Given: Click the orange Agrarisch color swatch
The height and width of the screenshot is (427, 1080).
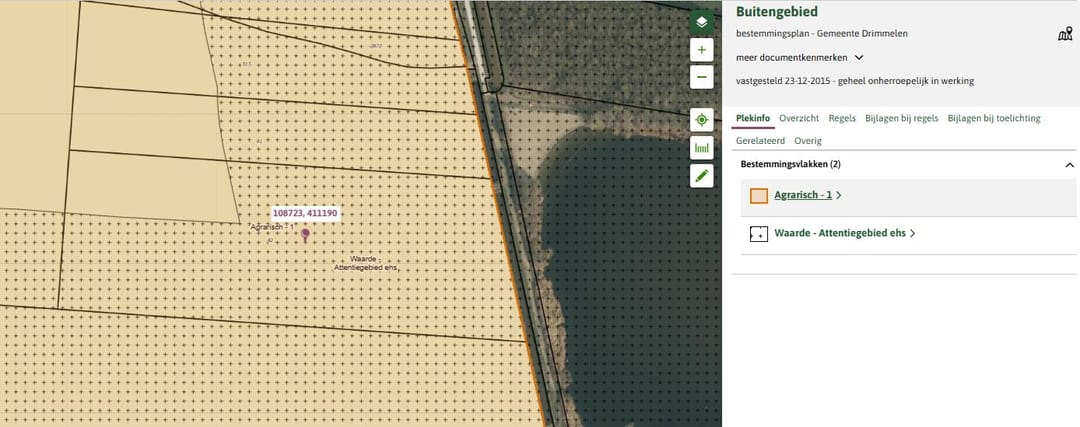Looking at the screenshot, I should click(759, 196).
